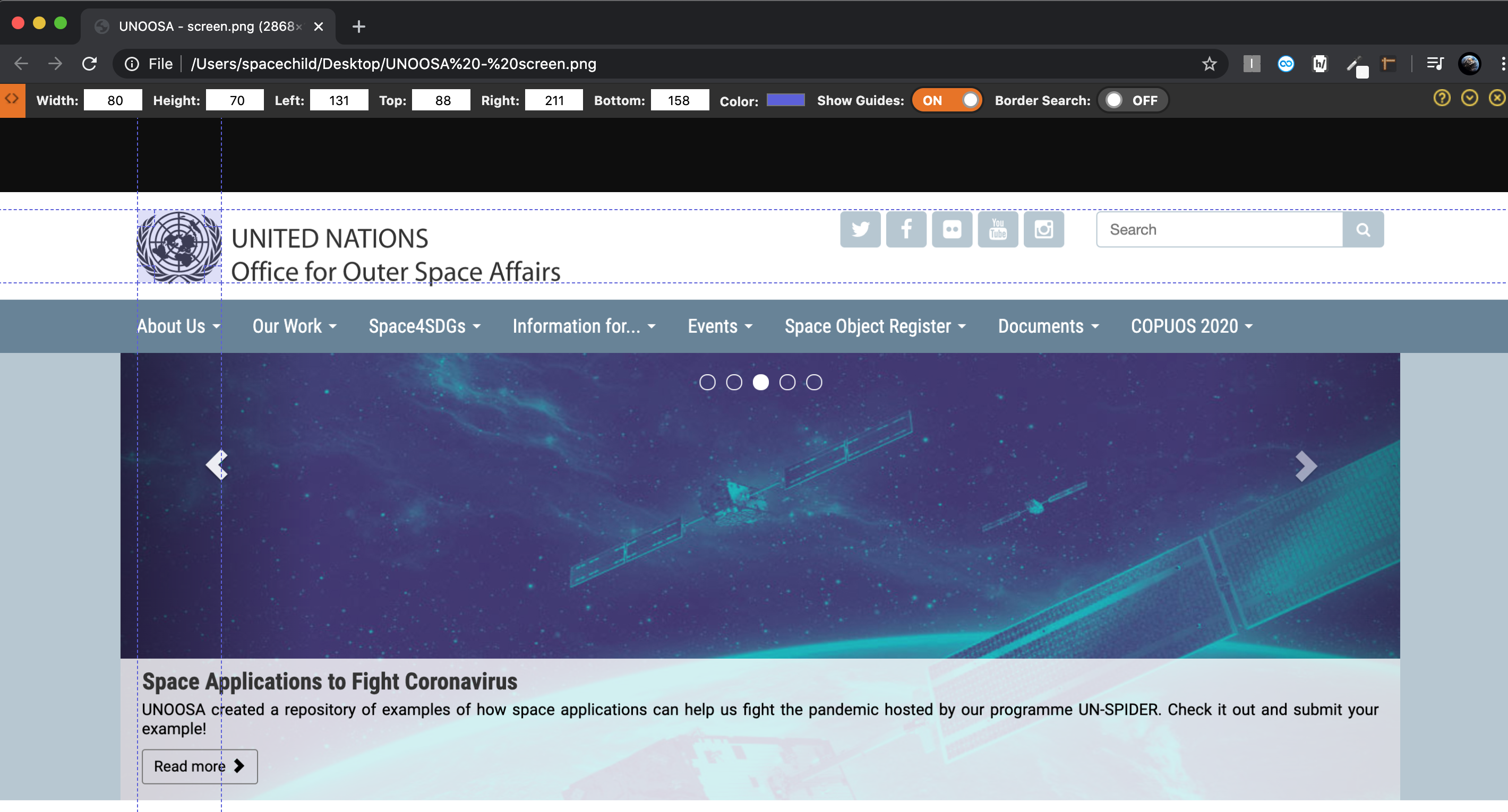
Task: Open the Flickr social icon
Action: pyautogui.click(x=952, y=229)
